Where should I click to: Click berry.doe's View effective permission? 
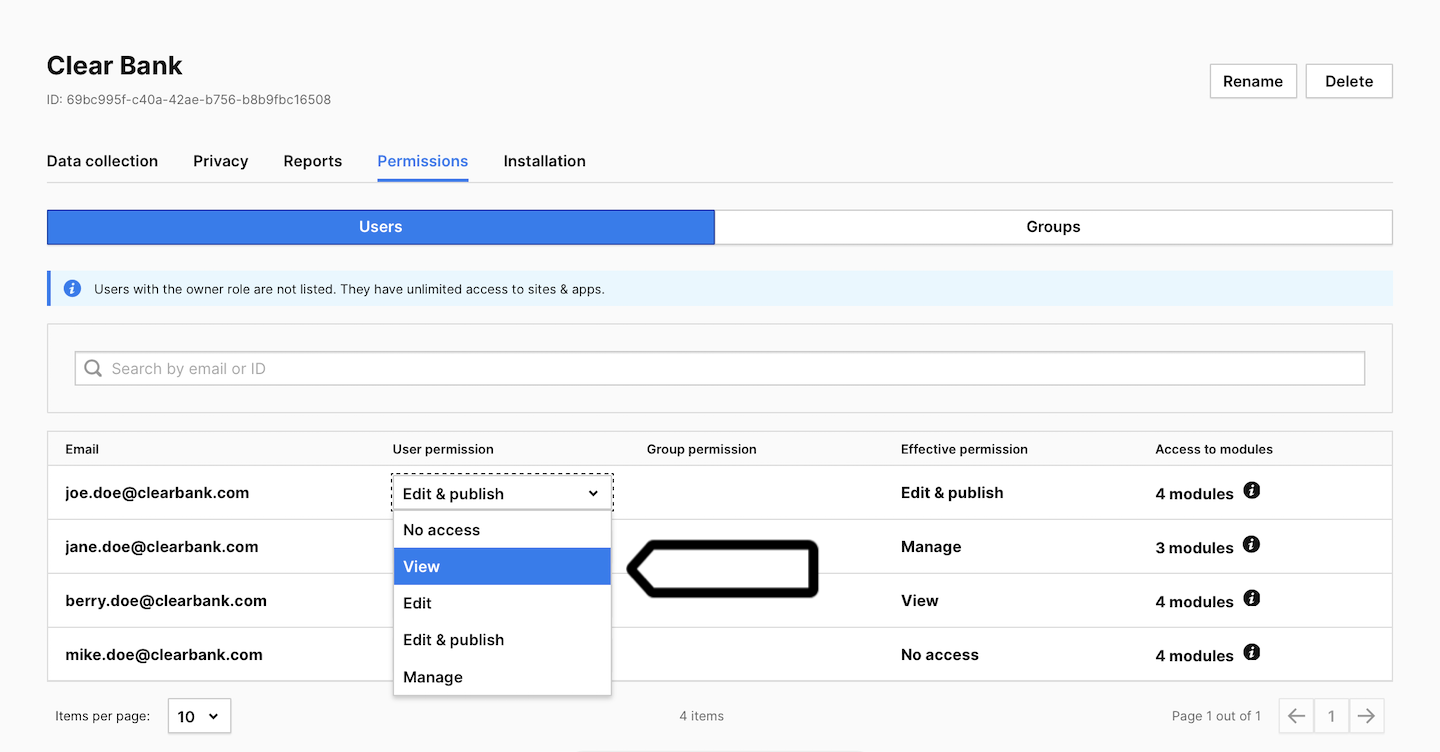point(920,601)
